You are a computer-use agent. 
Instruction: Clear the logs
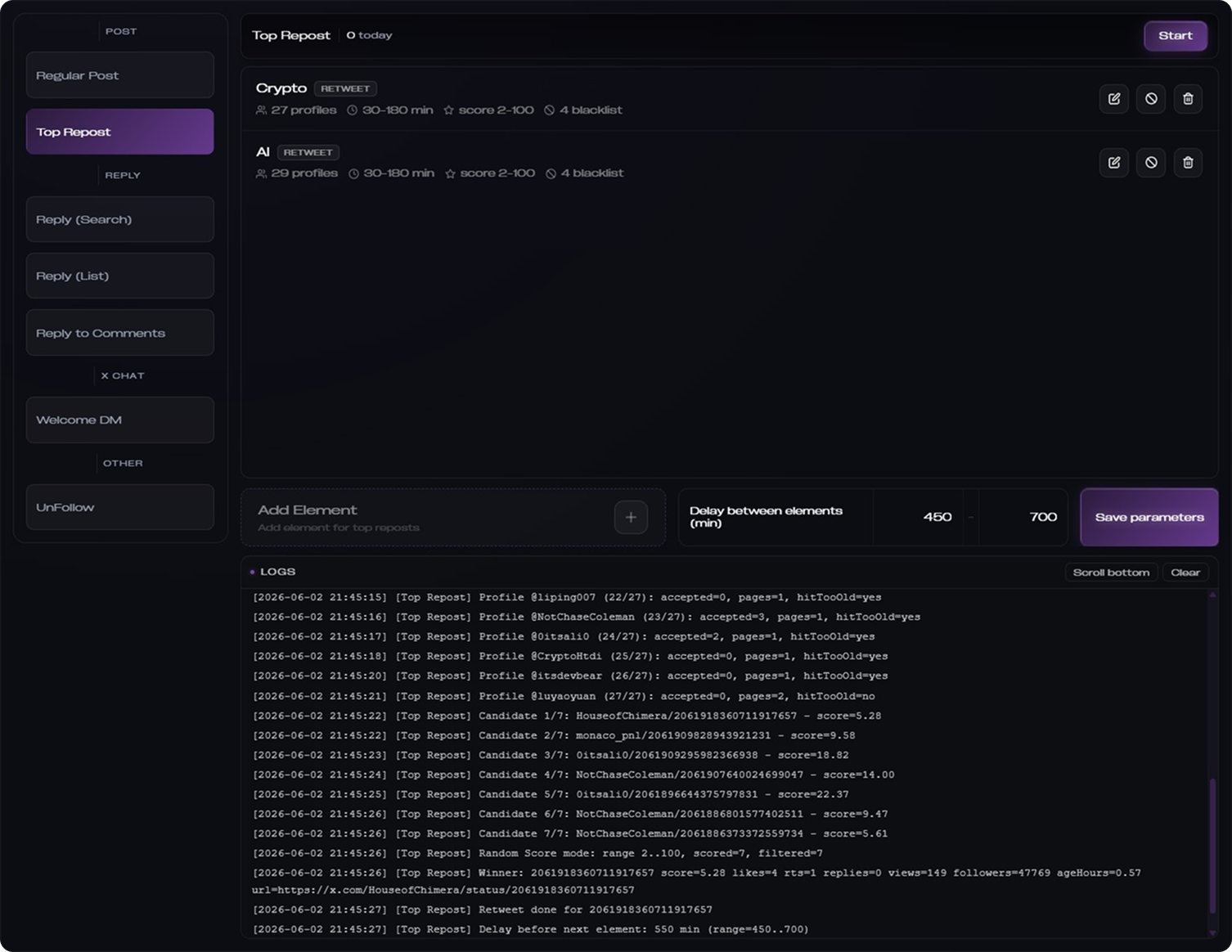click(x=1185, y=573)
